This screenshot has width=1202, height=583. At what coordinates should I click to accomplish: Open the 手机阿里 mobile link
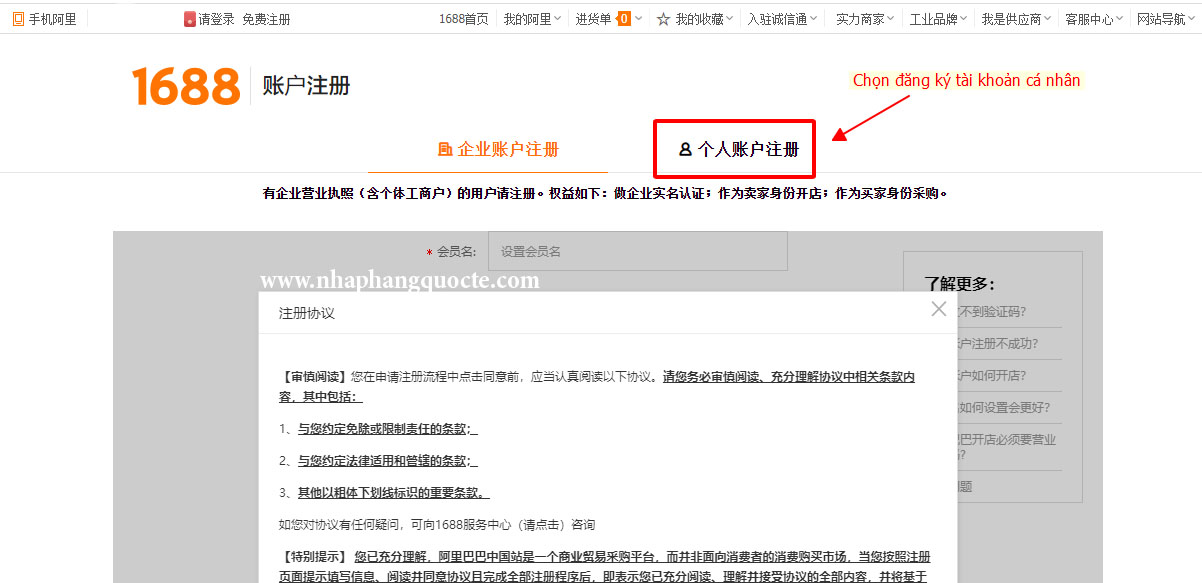tap(44, 18)
